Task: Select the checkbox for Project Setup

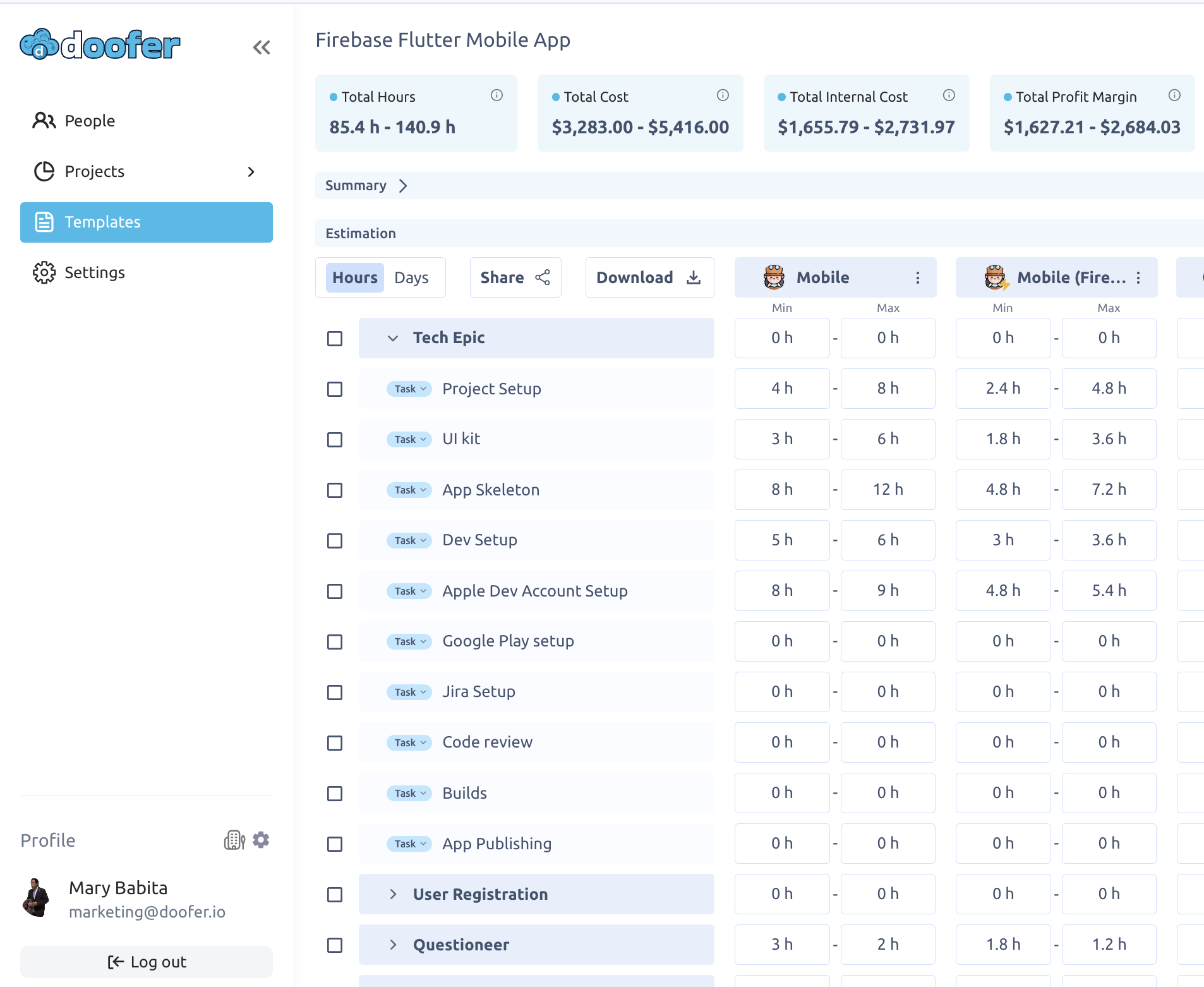Action: 334,389
